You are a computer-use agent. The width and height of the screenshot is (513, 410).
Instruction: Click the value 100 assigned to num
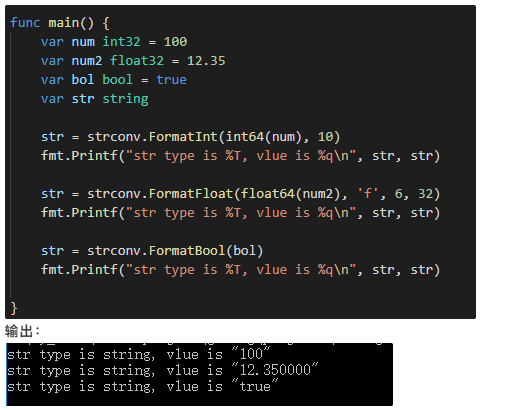pos(175,42)
